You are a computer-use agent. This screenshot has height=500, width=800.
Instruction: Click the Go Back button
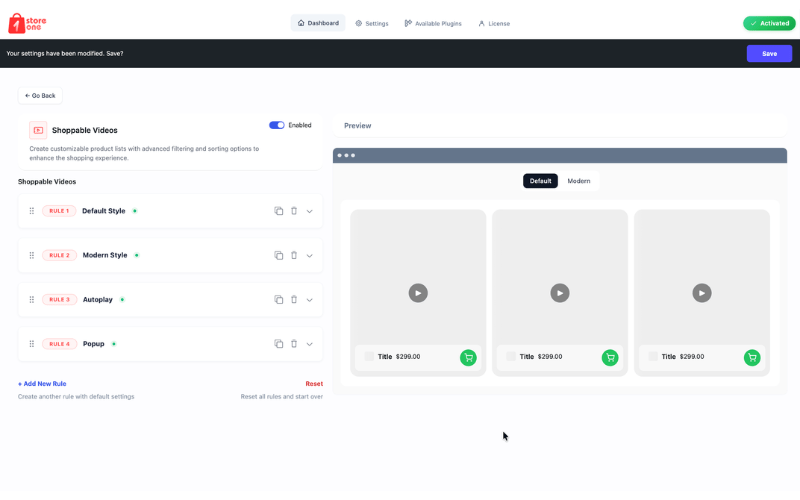pos(40,95)
